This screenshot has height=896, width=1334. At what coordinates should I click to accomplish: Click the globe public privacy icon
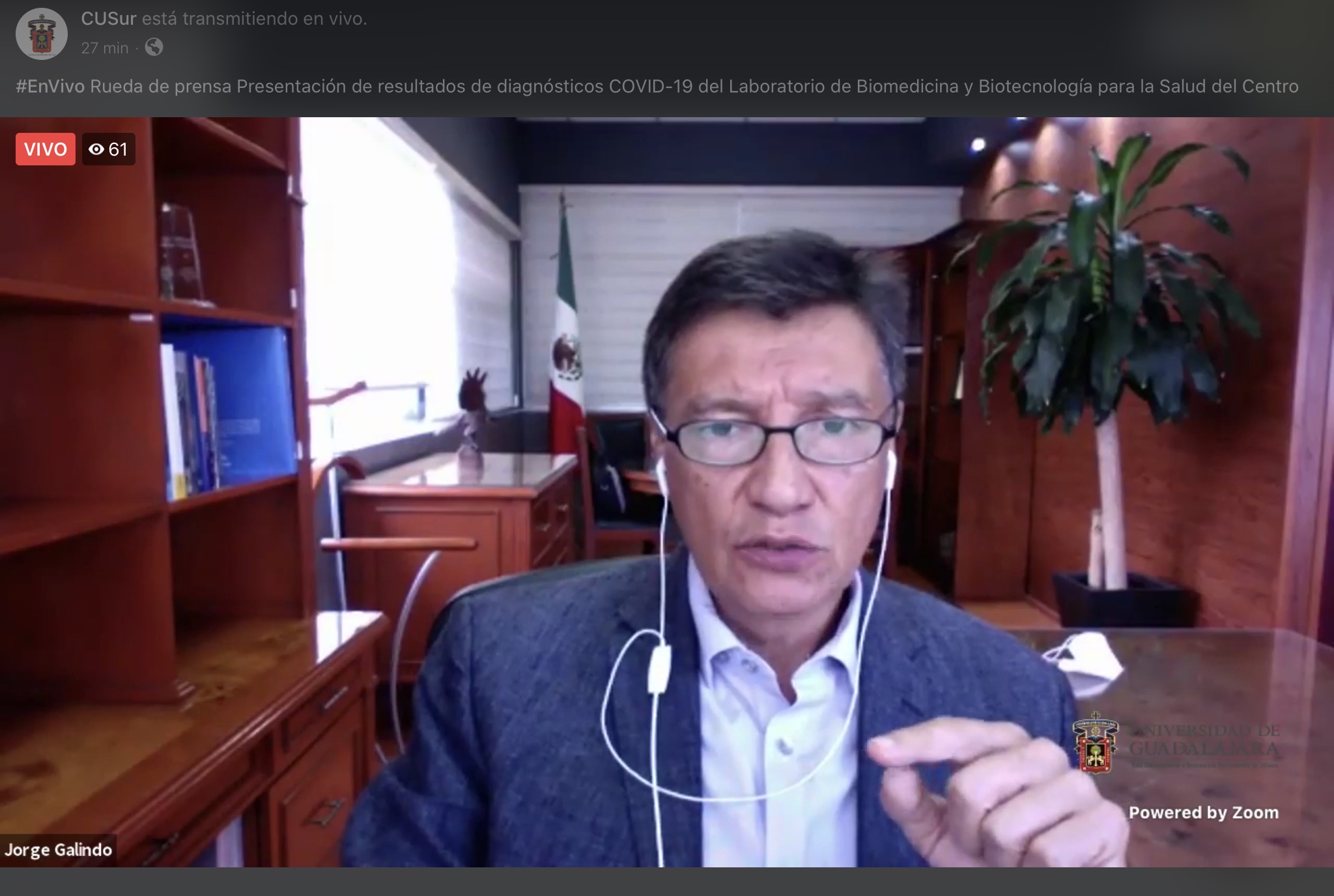tap(154, 48)
